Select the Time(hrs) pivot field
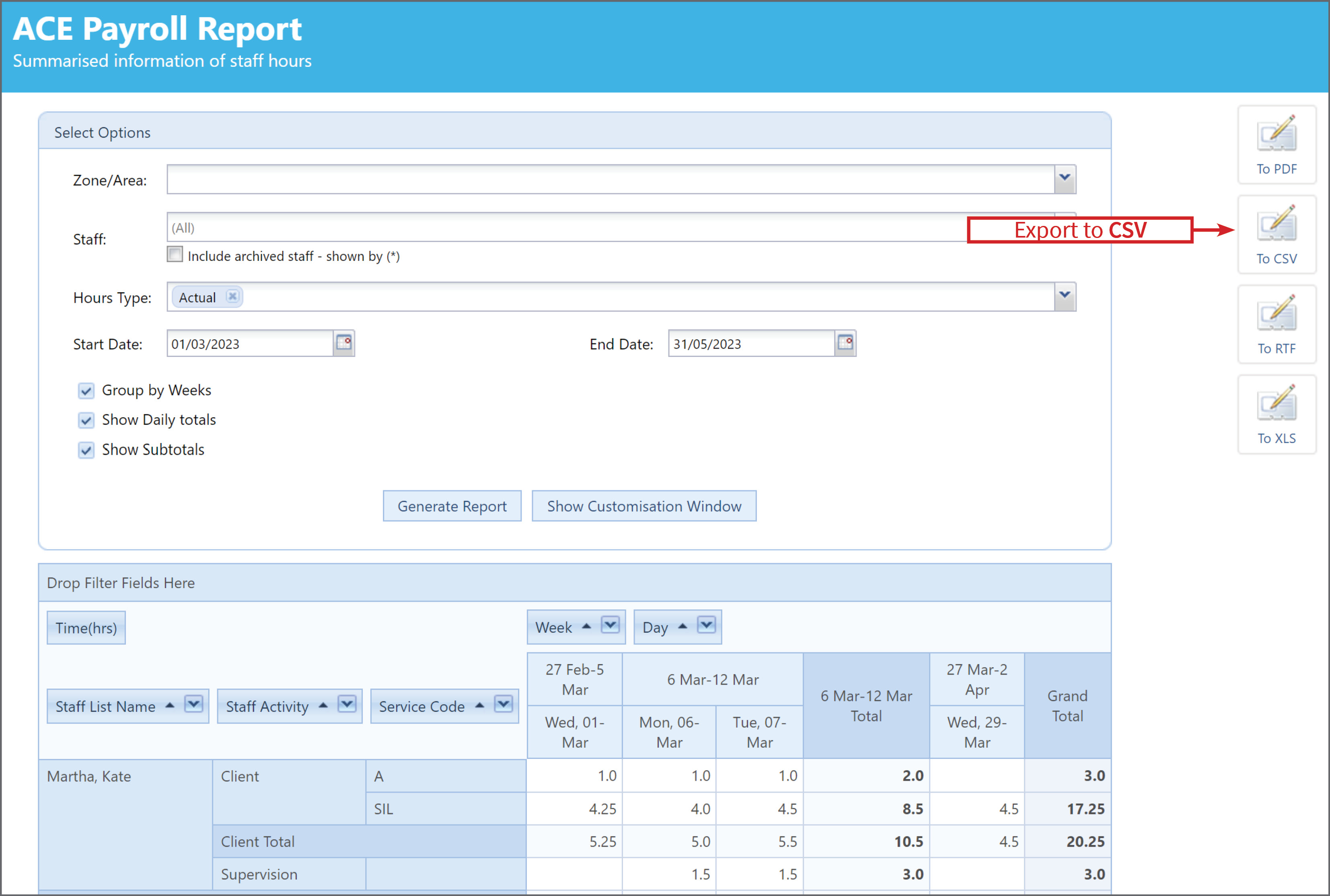The height and width of the screenshot is (896, 1330). click(86, 627)
